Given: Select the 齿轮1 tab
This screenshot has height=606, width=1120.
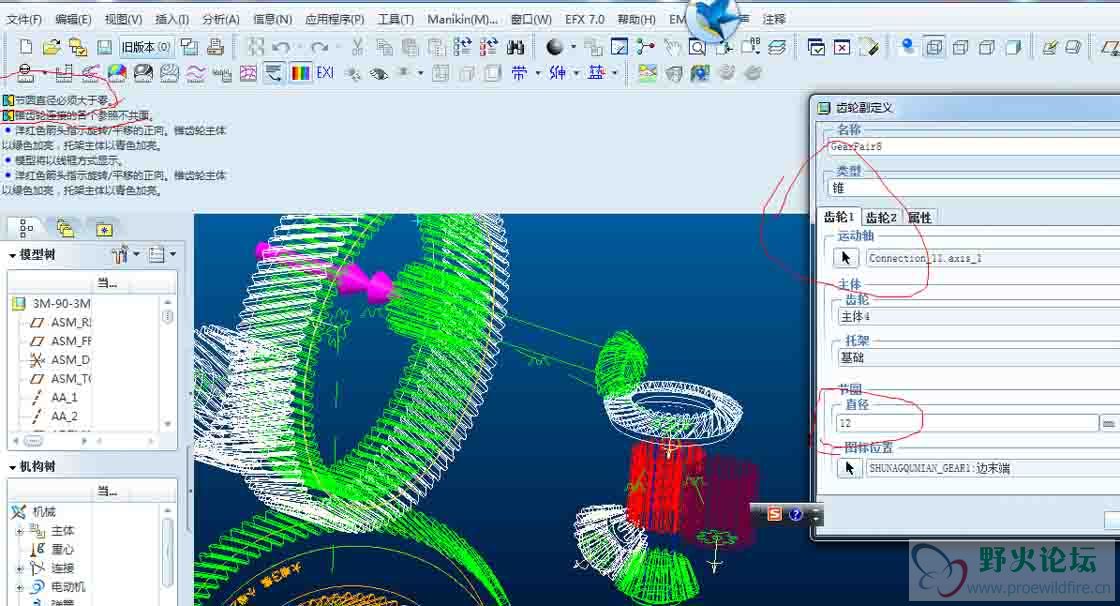Looking at the screenshot, I should click(x=839, y=217).
